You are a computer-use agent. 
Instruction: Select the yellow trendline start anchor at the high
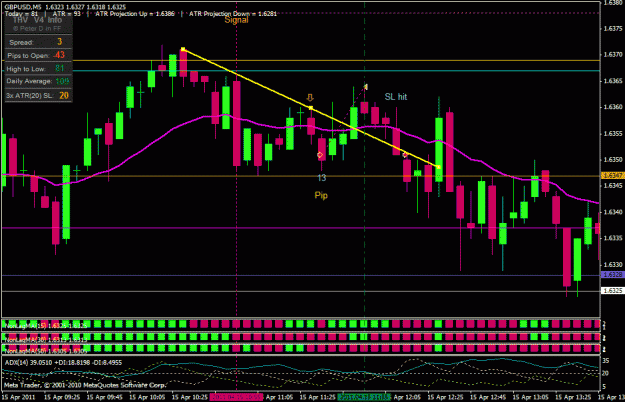(183, 49)
